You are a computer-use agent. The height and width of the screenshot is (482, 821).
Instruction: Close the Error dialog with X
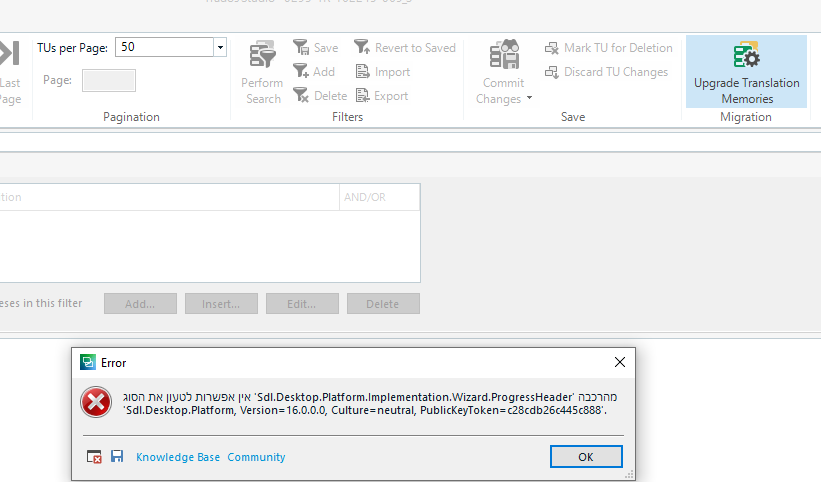click(x=620, y=362)
